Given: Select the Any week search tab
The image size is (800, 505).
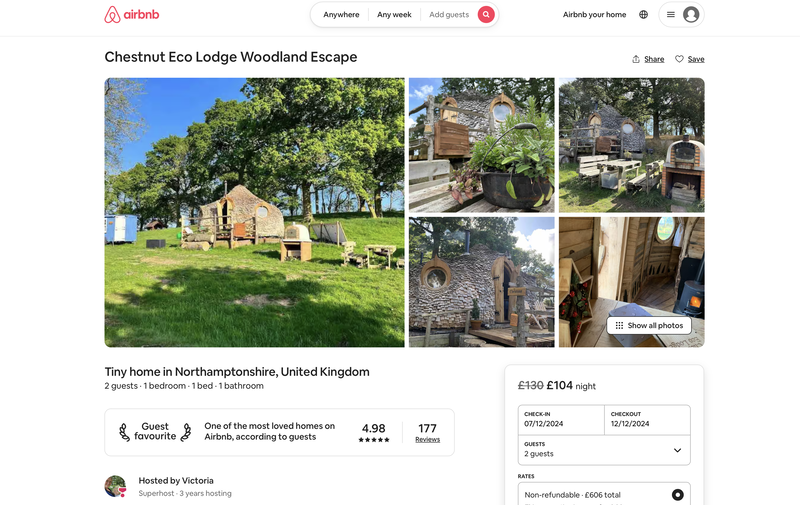Looking at the screenshot, I should coord(394,14).
